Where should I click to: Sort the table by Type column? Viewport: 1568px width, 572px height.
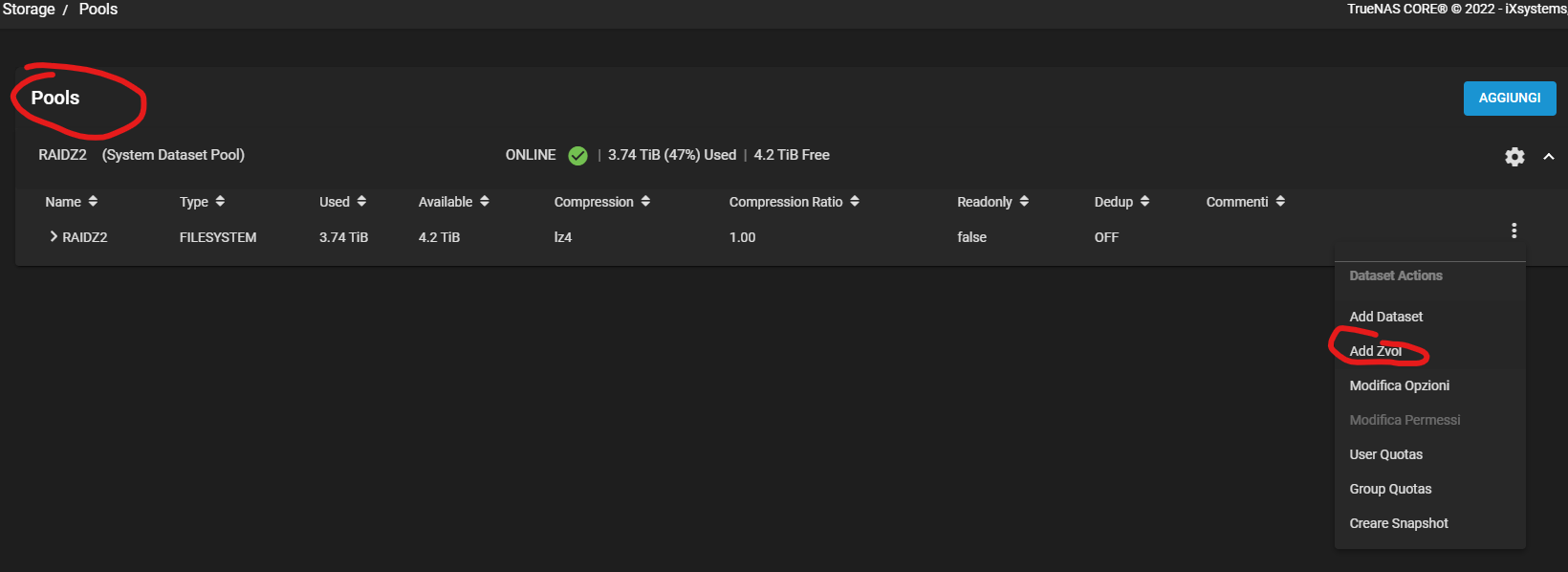coord(203,202)
